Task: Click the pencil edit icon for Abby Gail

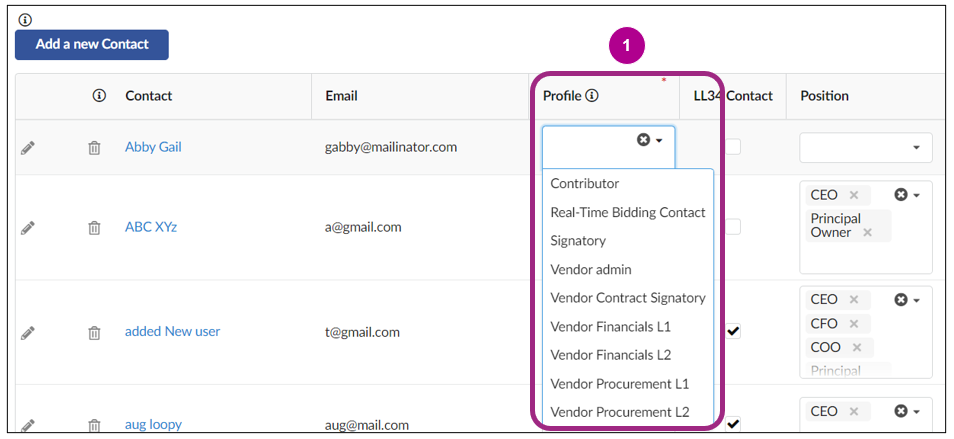Action: (28, 148)
